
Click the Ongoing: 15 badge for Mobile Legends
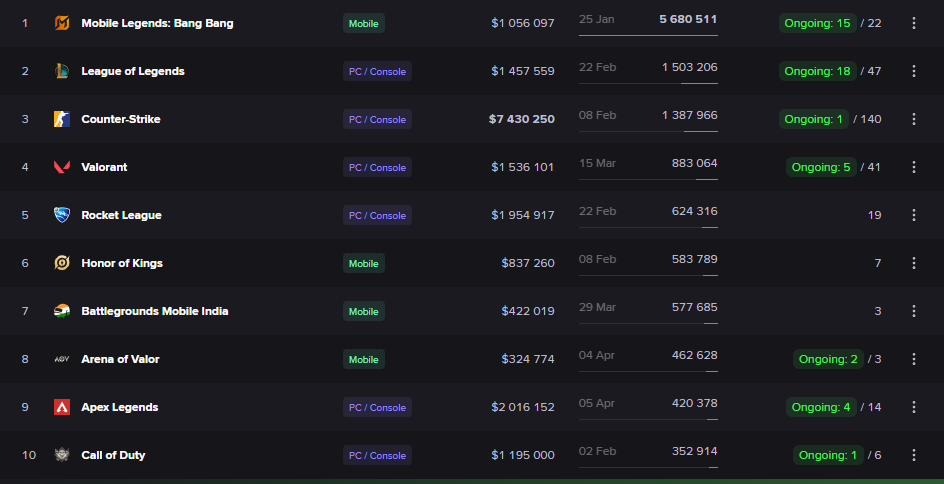818,23
